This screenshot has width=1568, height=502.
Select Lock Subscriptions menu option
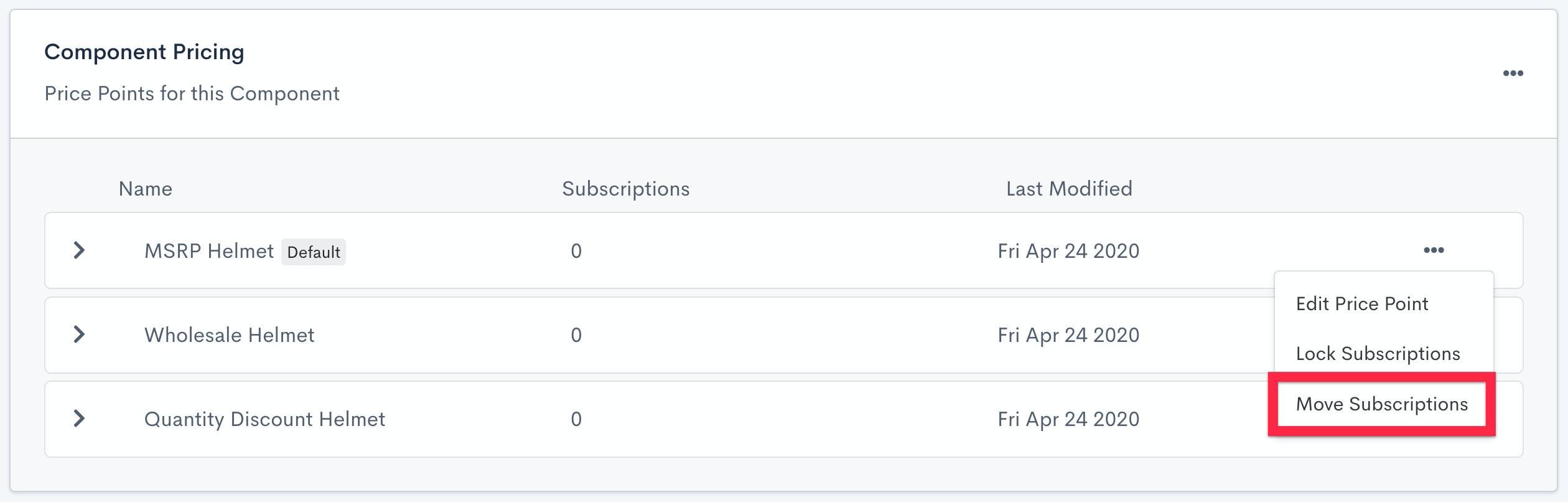coord(1378,354)
